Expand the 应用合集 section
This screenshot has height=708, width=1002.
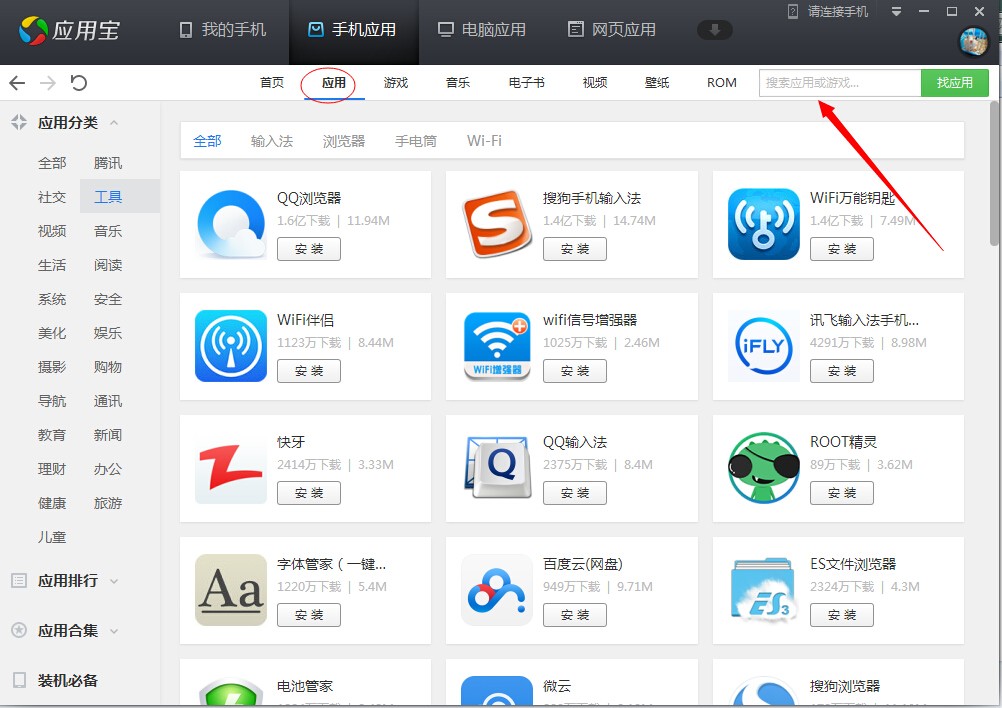pyautogui.click(x=114, y=631)
